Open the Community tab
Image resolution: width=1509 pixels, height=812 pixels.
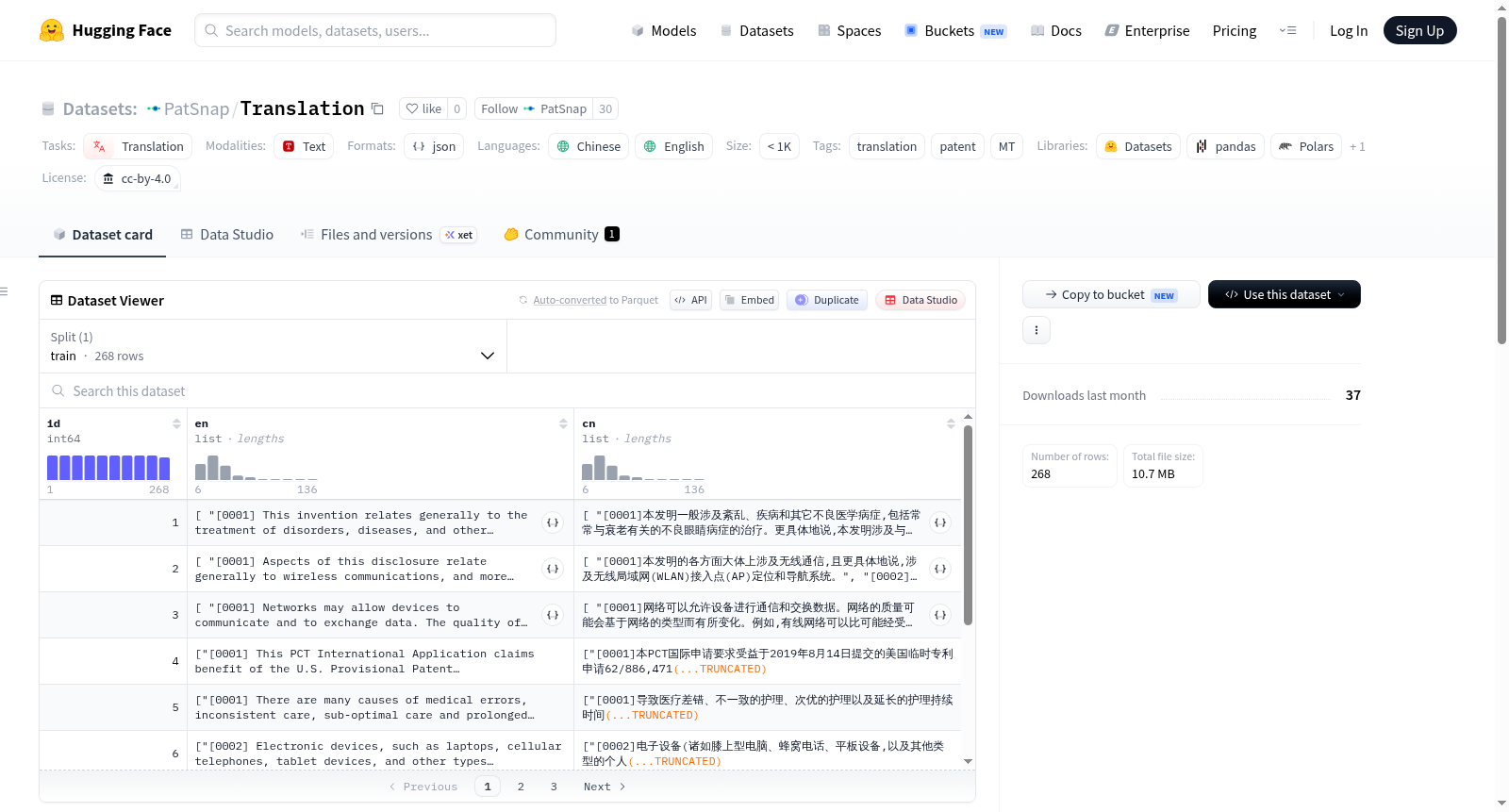(561, 235)
